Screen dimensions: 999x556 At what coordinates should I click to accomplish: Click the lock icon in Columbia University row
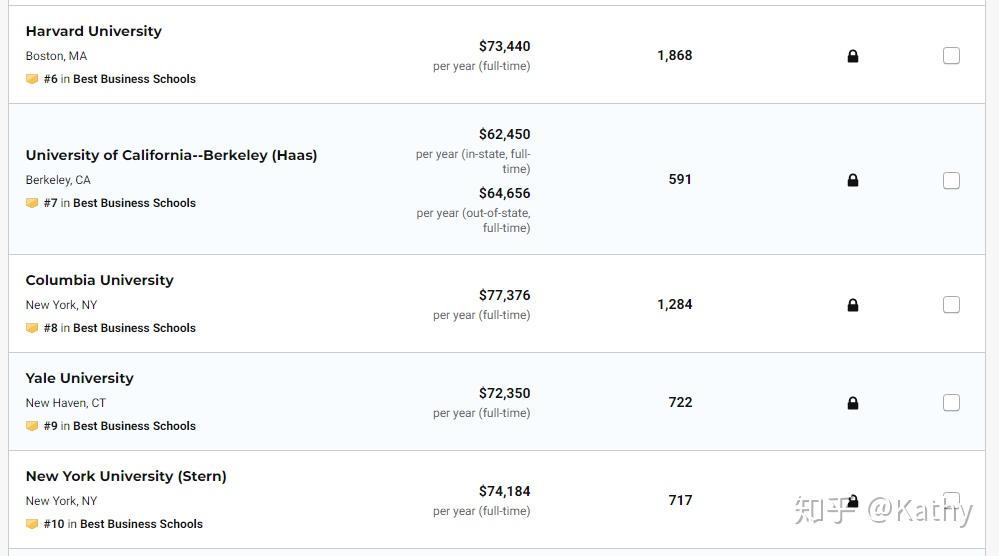click(x=853, y=305)
